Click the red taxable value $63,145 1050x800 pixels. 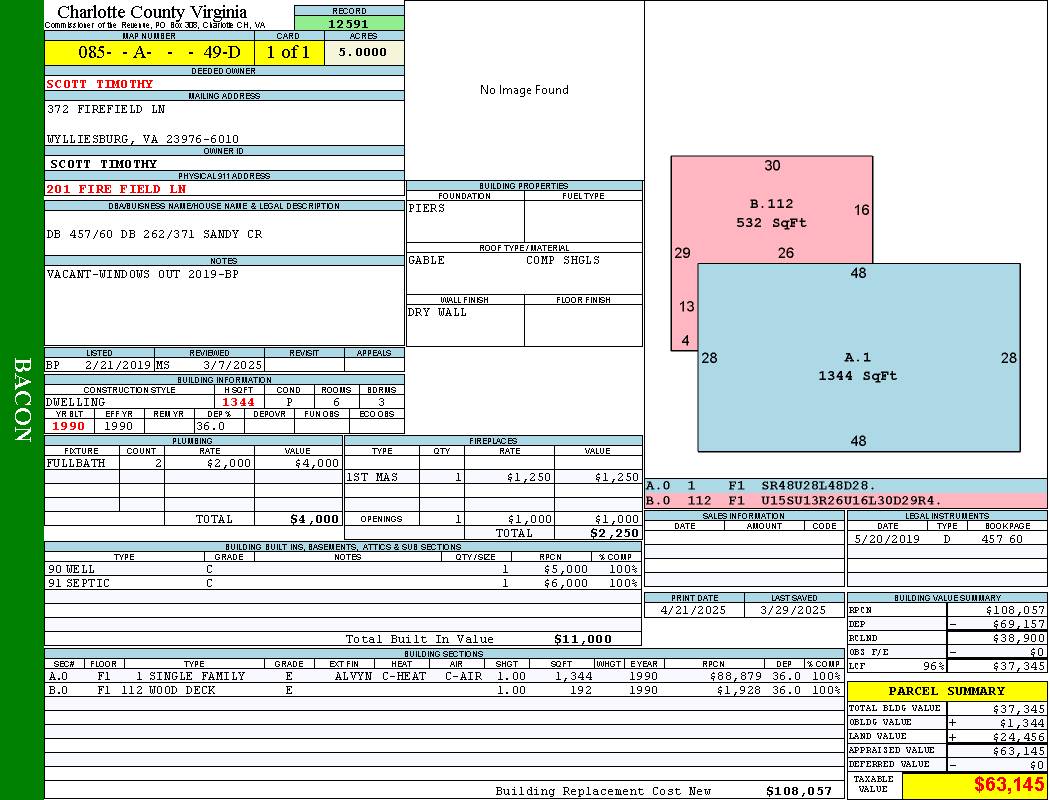(x=1008, y=785)
